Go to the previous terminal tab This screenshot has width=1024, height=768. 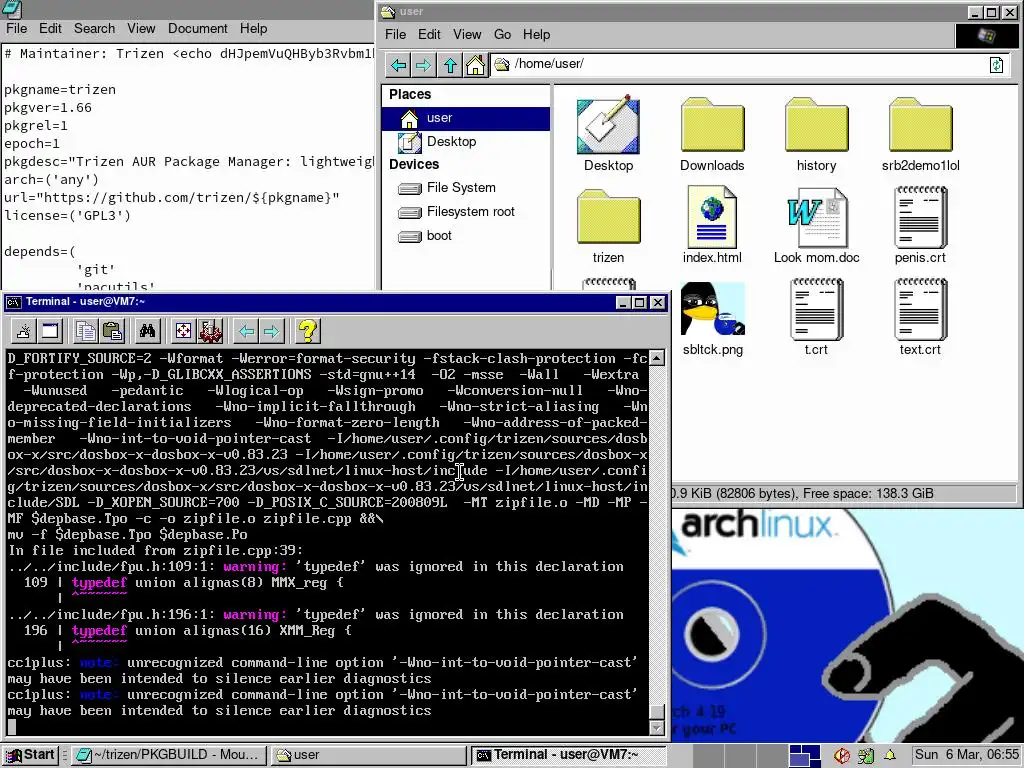pos(246,331)
